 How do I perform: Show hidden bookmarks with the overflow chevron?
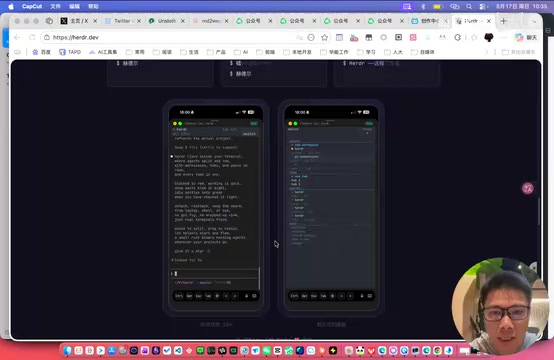(x=487, y=52)
